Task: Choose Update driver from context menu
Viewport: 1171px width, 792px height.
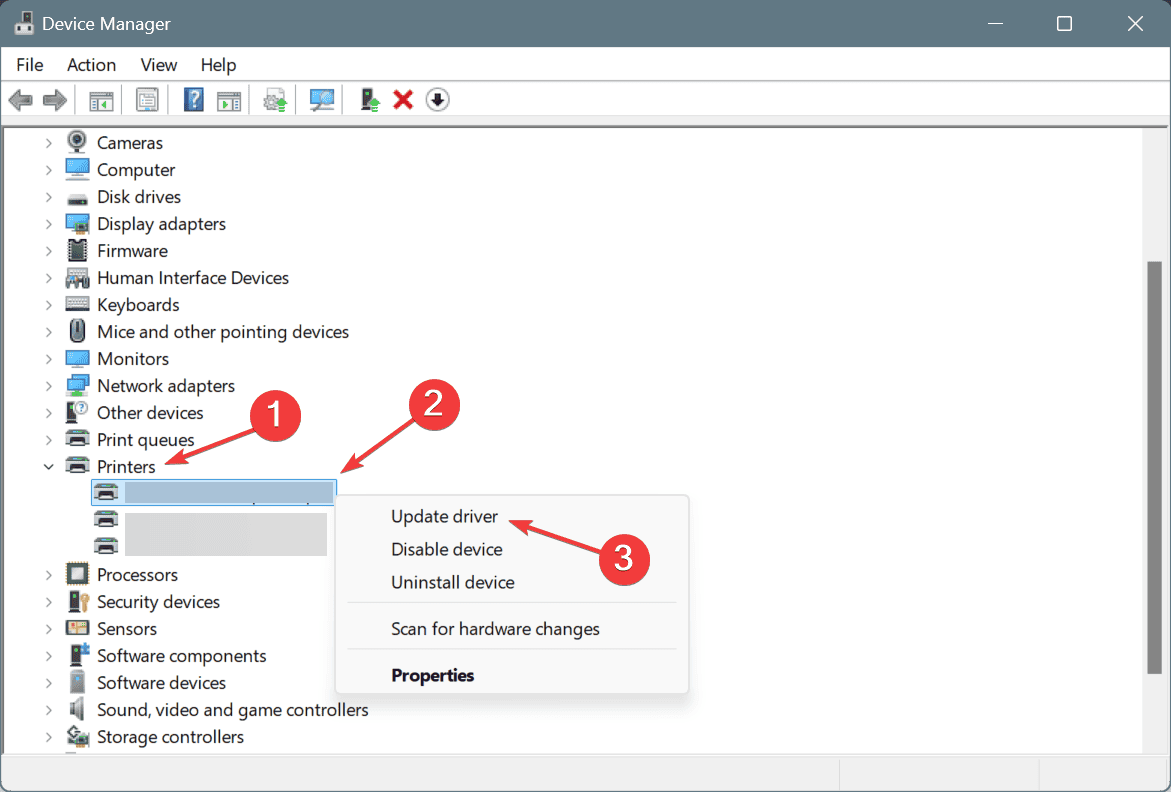Action: click(x=444, y=517)
